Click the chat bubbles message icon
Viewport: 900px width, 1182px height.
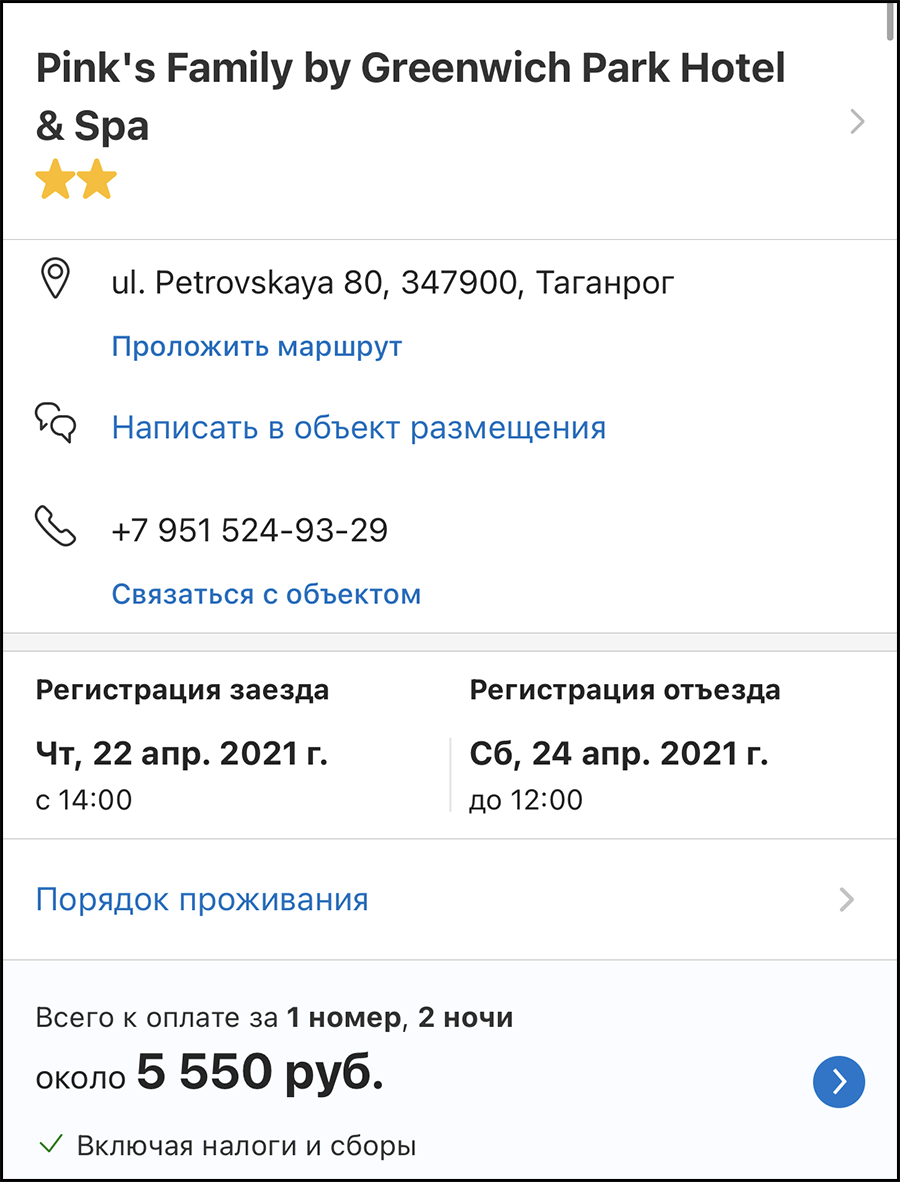[x=56, y=422]
